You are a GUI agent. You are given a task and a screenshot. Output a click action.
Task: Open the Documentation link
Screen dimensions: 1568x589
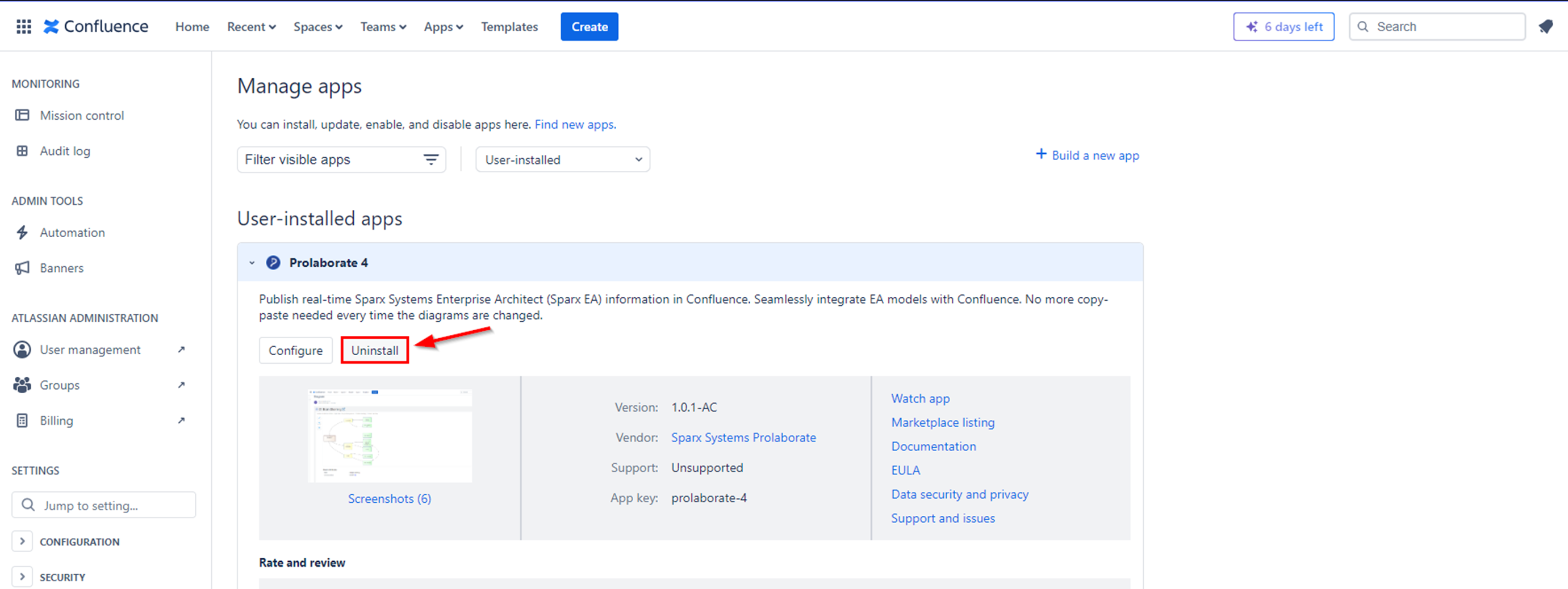pyautogui.click(x=934, y=446)
